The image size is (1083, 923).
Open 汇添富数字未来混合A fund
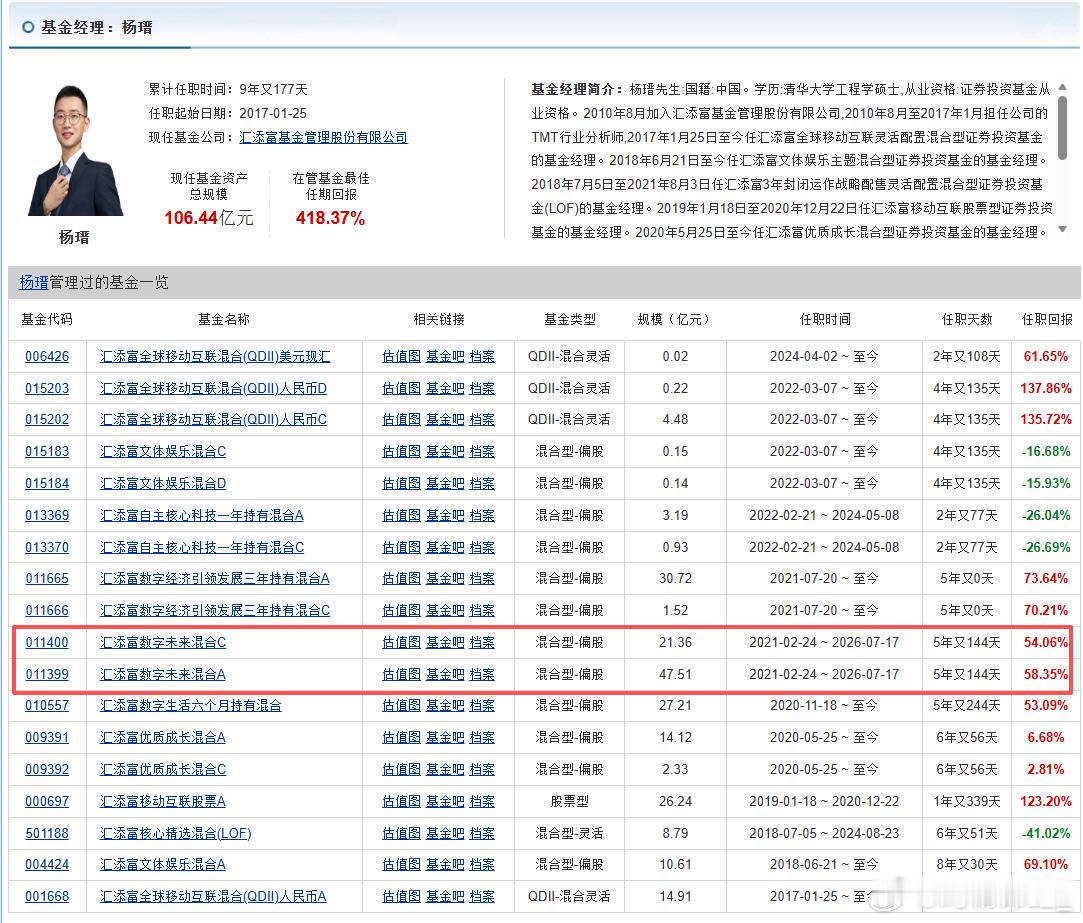pyautogui.click(x=163, y=674)
